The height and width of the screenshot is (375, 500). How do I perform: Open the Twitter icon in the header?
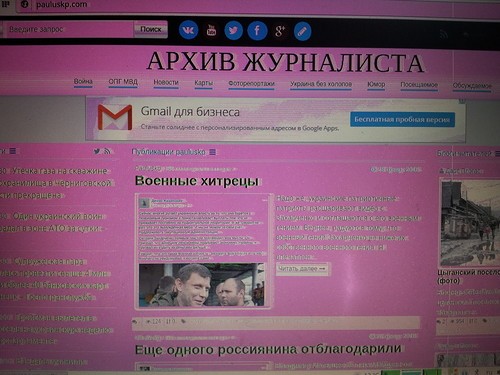pyautogui.click(x=233, y=31)
